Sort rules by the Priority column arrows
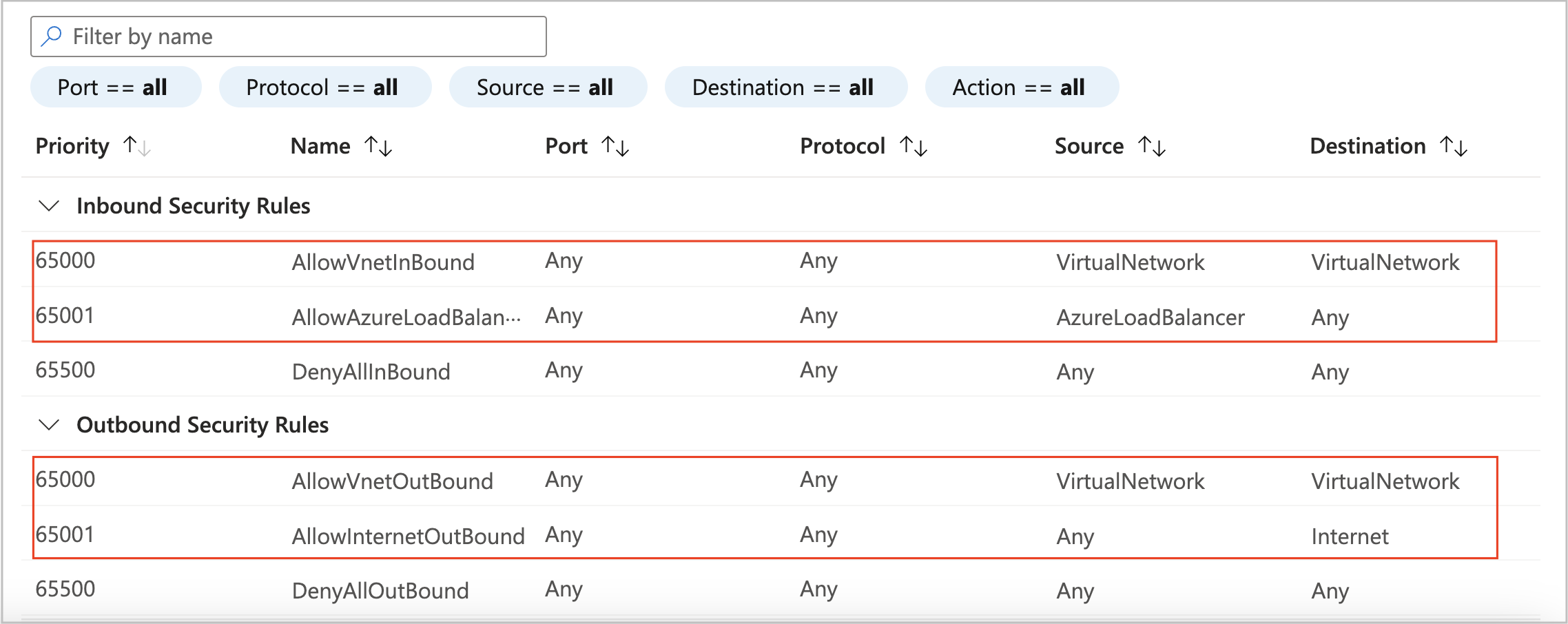 (136, 145)
